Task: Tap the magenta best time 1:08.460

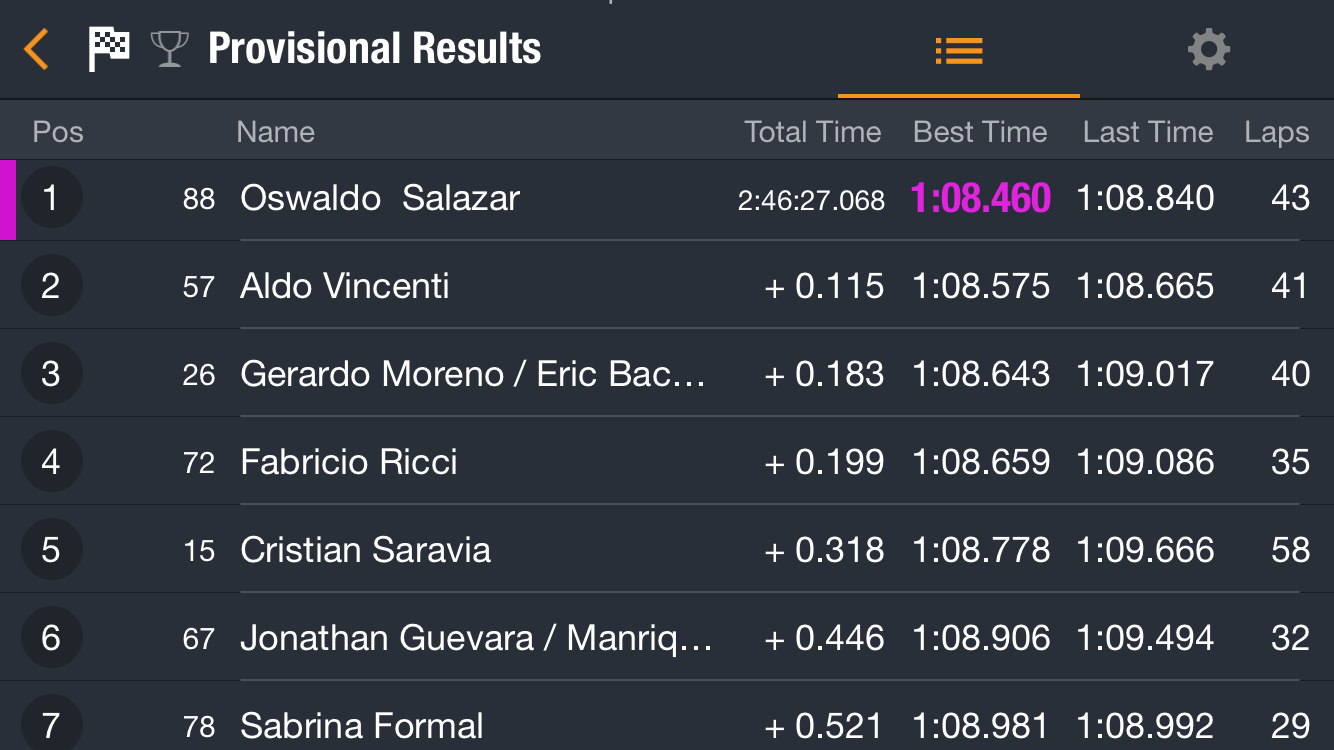Action: point(980,199)
